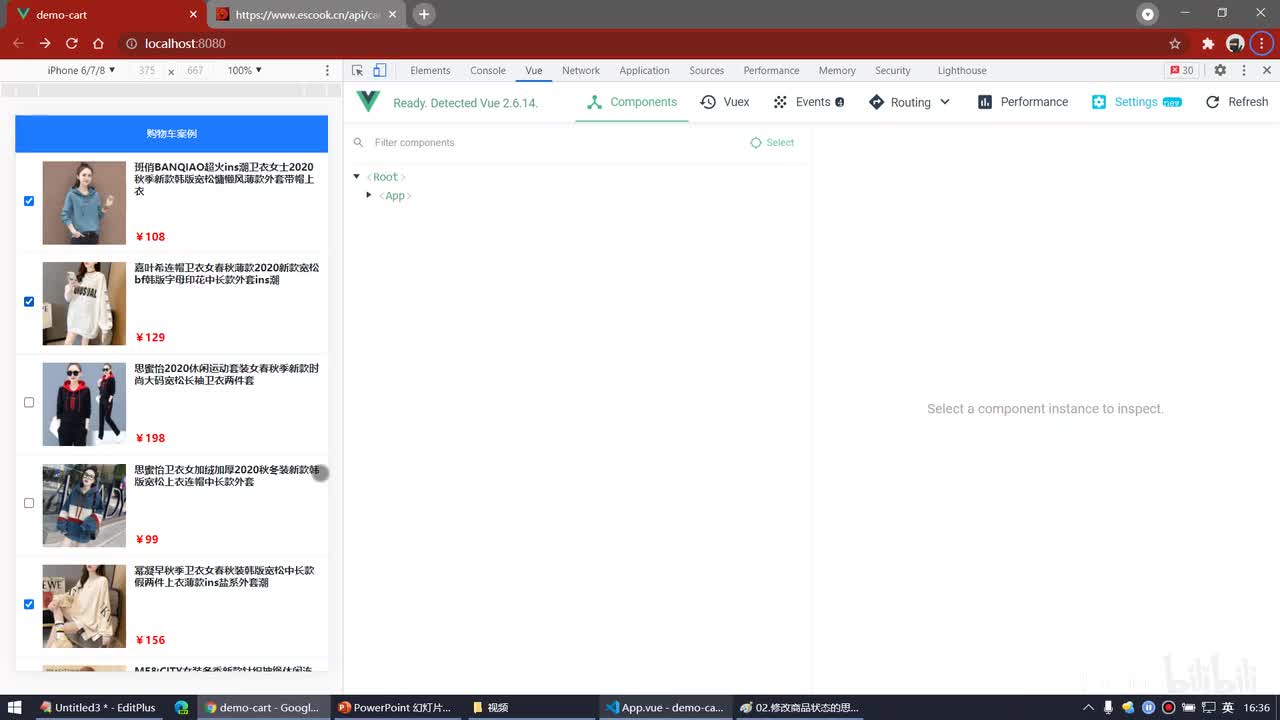Open the Vue Performance tab
Viewport: 1280px width, 720px height.
pyautogui.click(x=1023, y=102)
